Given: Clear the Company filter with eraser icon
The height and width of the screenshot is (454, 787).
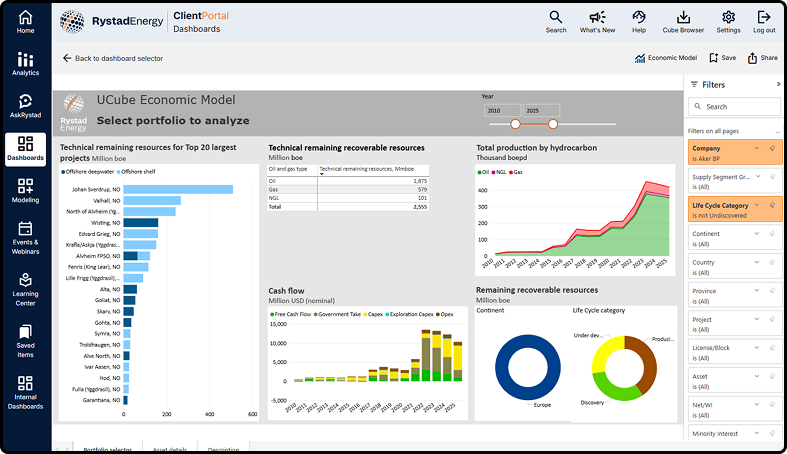Looking at the screenshot, I should (773, 148).
